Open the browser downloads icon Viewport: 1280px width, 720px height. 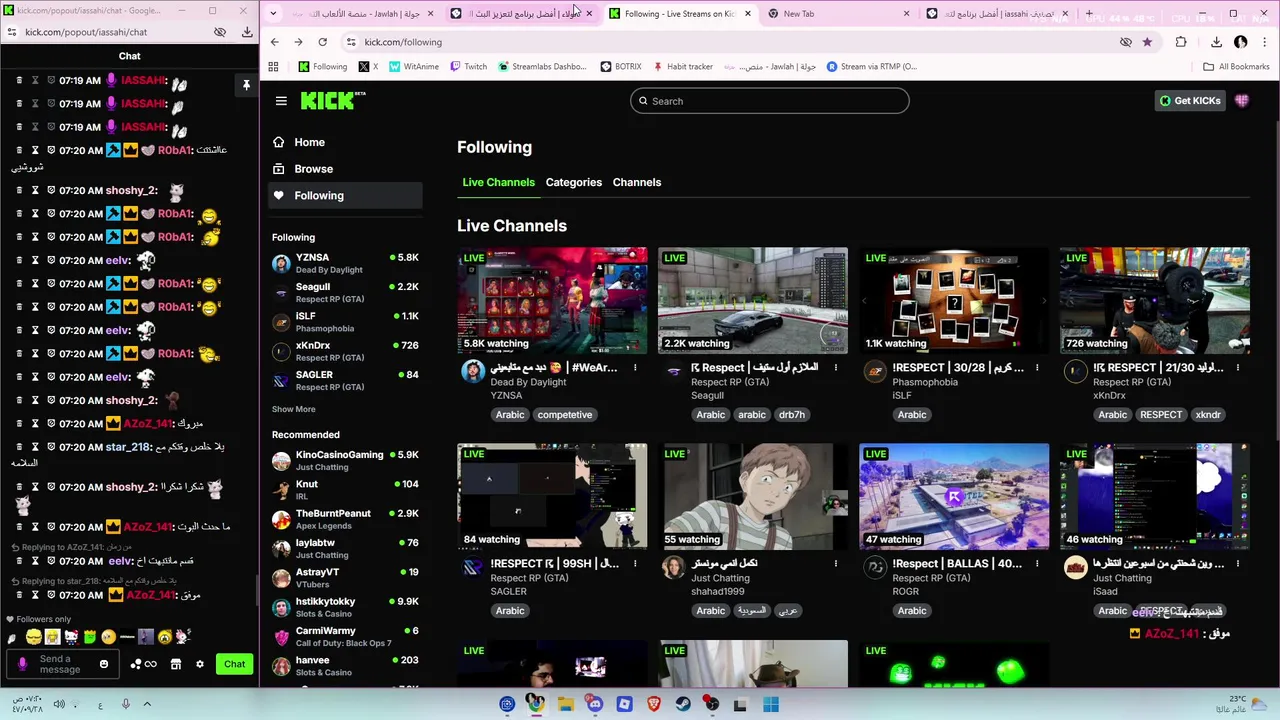point(1216,42)
